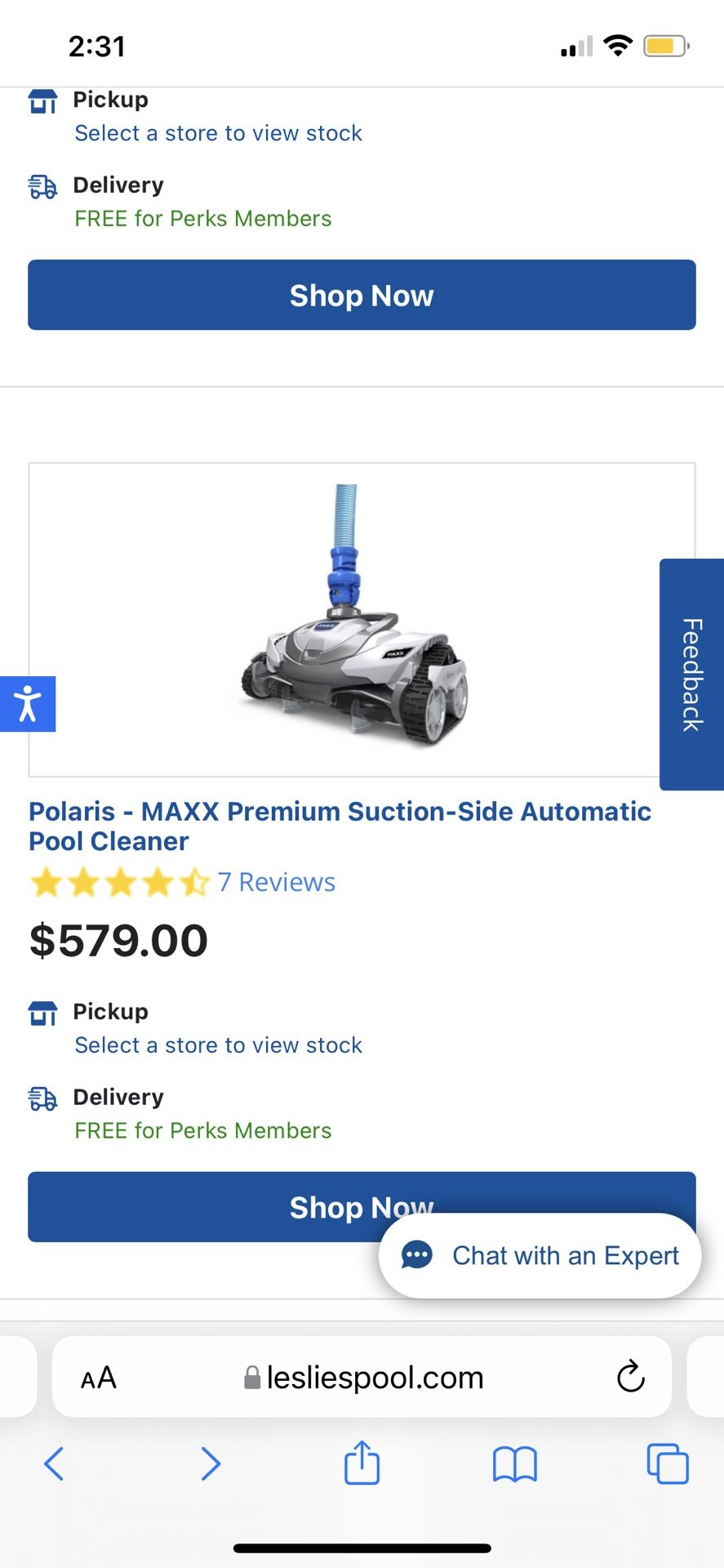Screen dimensions: 724x1568
Task: Start Chat with an Expert
Action: pyautogui.click(x=565, y=1255)
